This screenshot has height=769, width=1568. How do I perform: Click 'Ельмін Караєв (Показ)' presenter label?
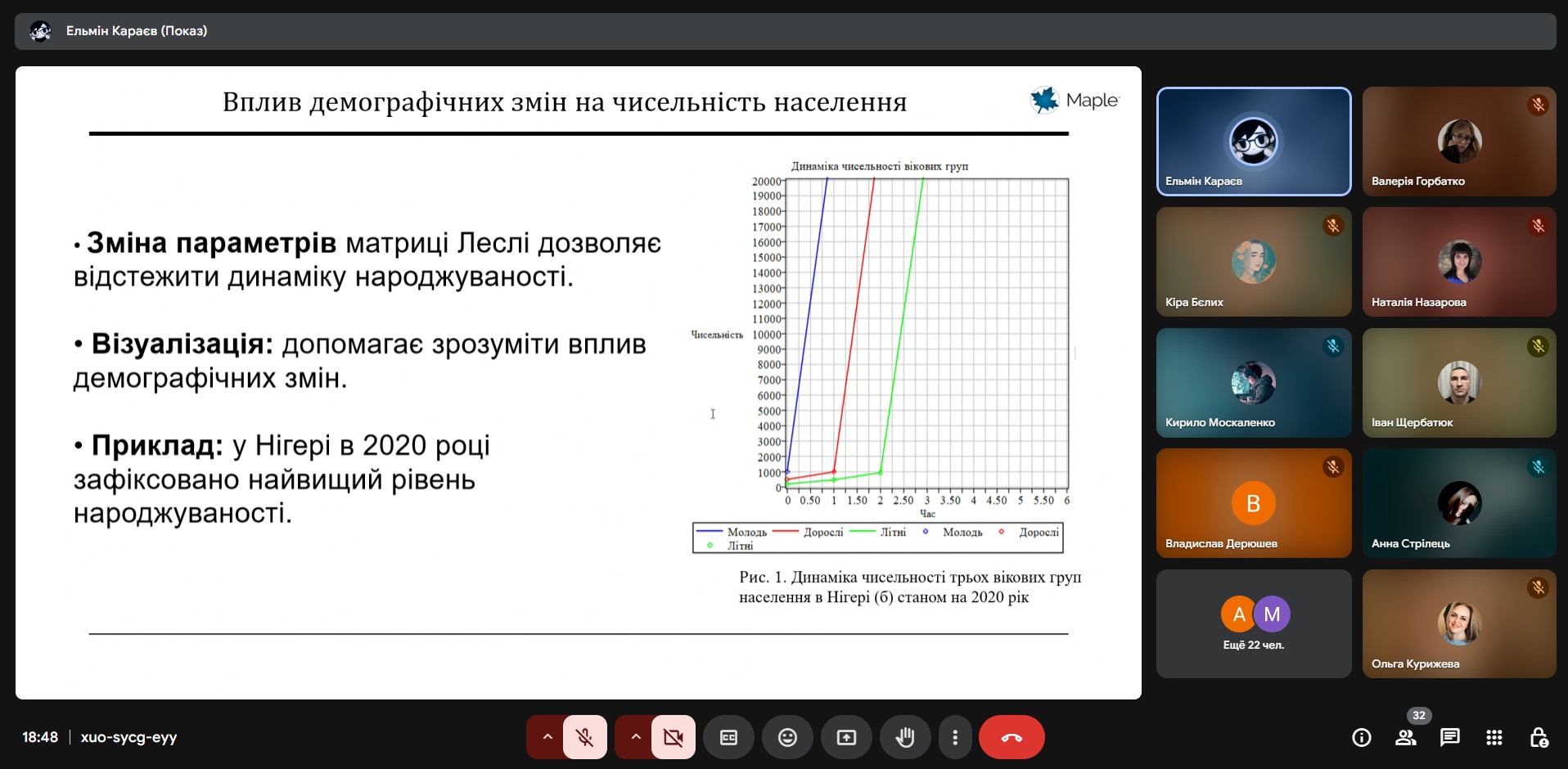137,31
